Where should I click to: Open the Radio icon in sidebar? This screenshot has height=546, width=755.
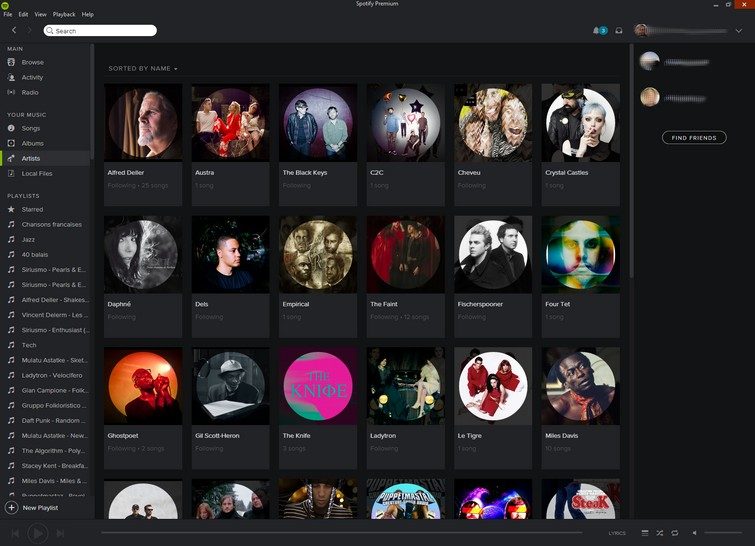pyautogui.click(x=11, y=92)
